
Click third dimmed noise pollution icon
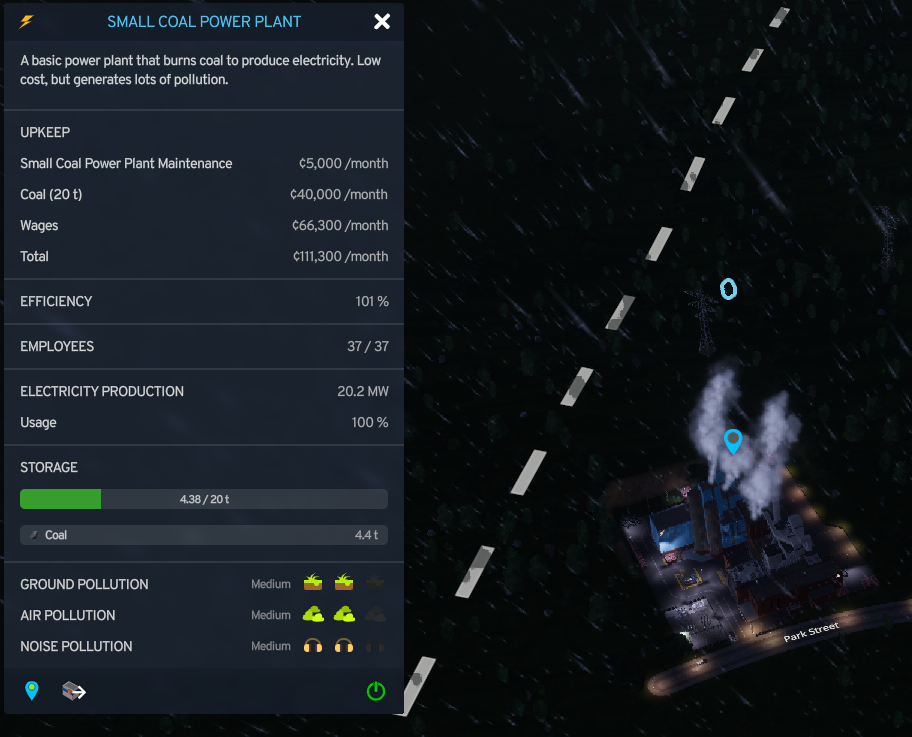tap(375, 646)
